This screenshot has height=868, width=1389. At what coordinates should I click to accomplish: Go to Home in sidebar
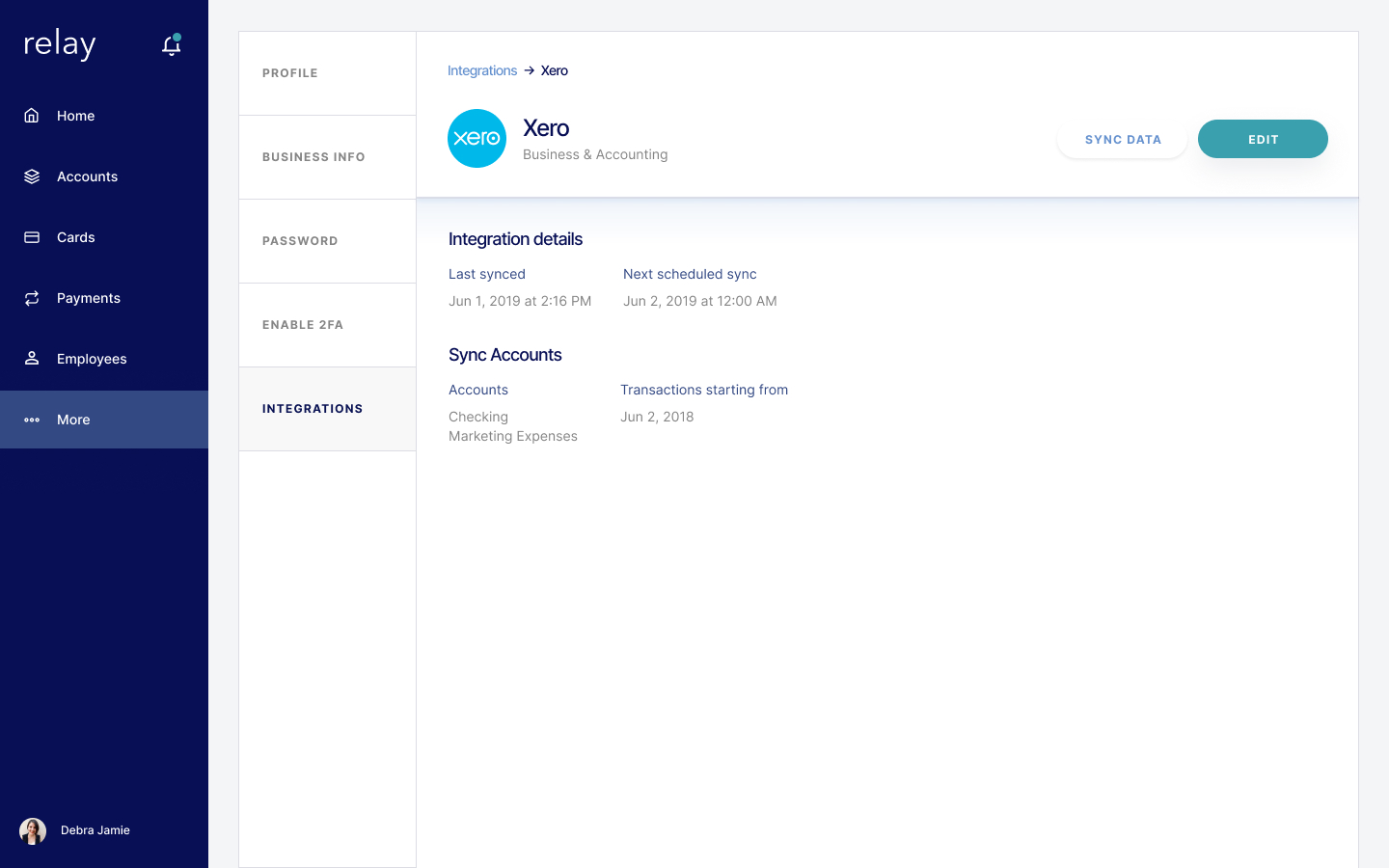click(x=104, y=116)
